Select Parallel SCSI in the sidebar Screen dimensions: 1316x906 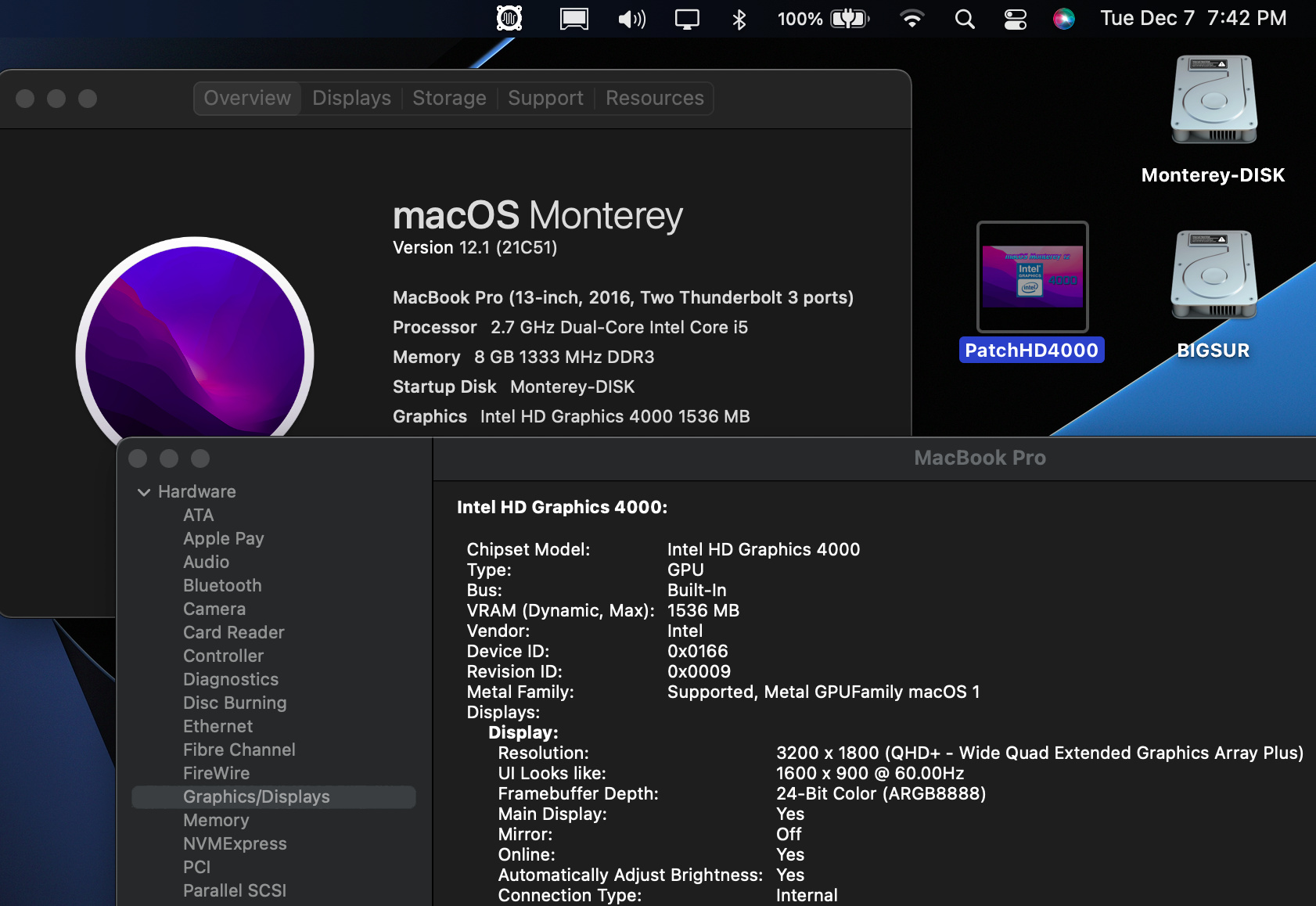coord(235,890)
